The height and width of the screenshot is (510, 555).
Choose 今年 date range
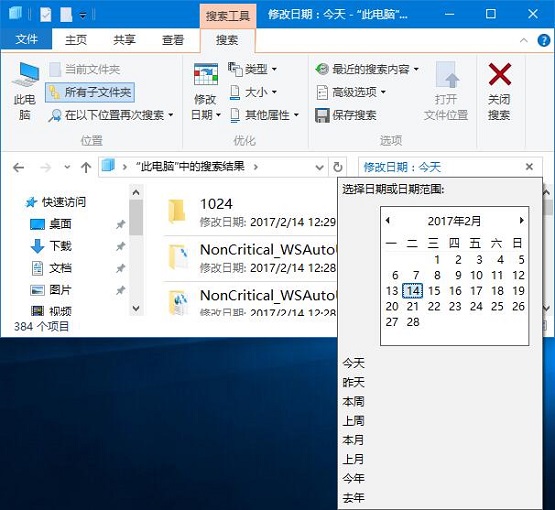point(353,479)
